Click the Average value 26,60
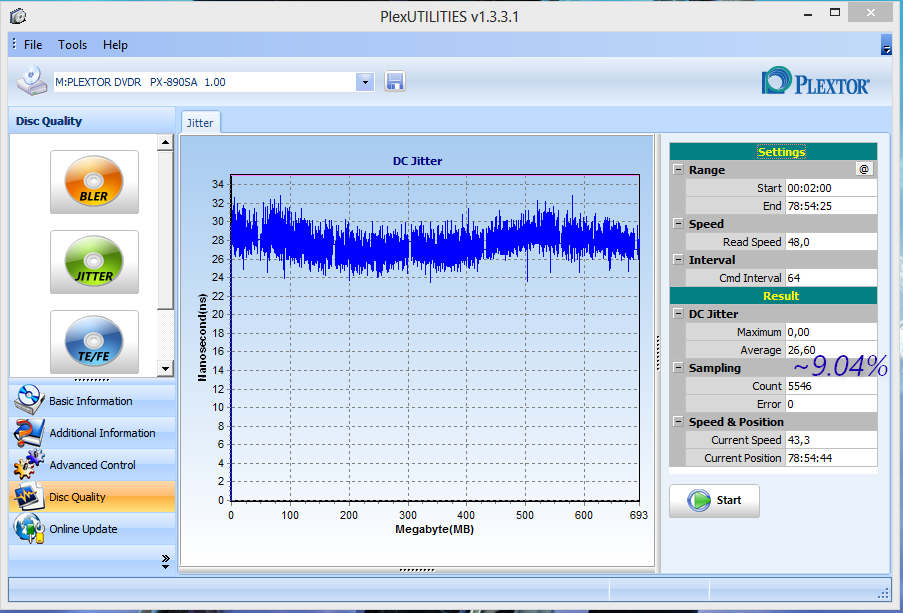 click(x=831, y=350)
